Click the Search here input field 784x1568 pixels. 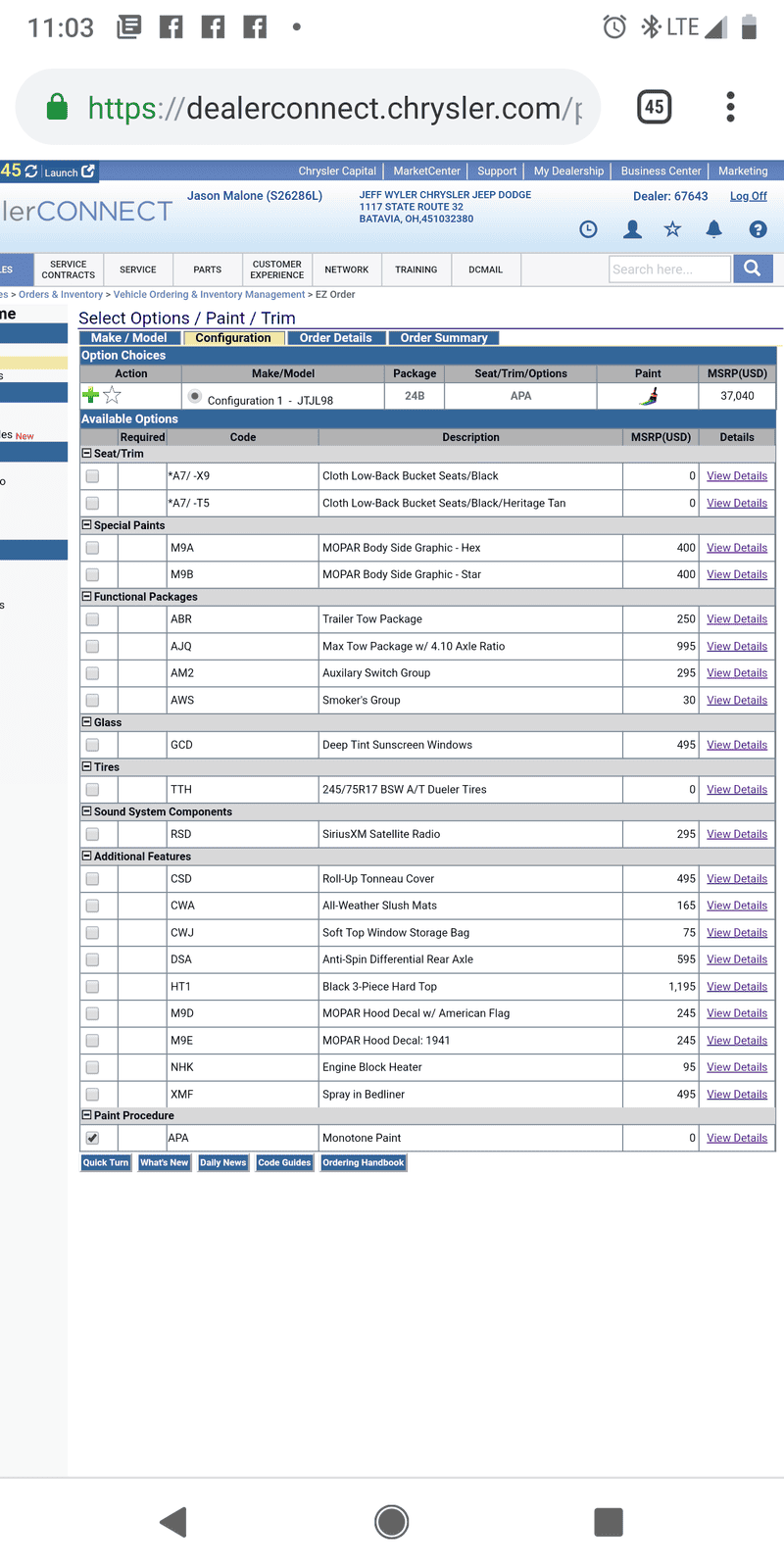pos(669,269)
